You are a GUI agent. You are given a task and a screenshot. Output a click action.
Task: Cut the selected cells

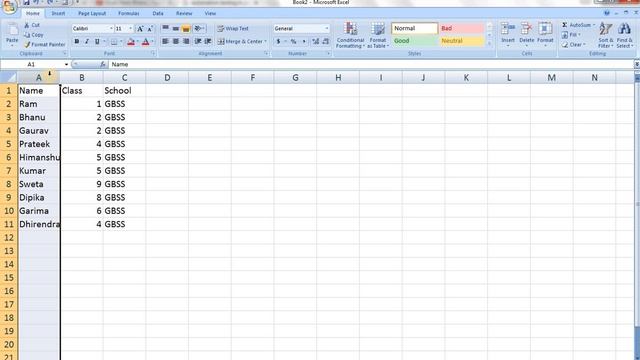(32, 25)
